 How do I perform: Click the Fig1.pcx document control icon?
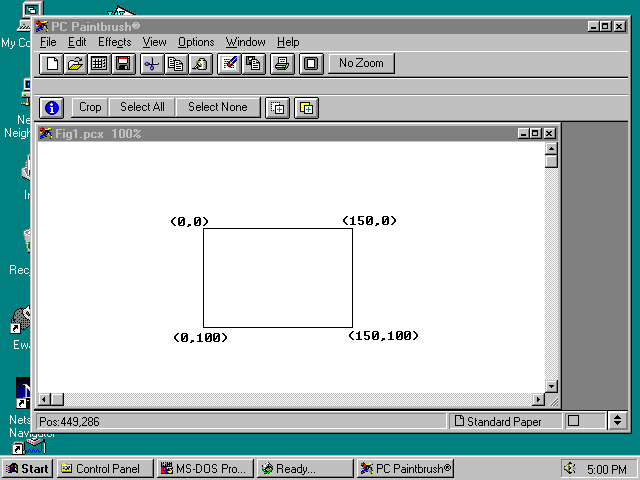pyautogui.click(x=46, y=133)
